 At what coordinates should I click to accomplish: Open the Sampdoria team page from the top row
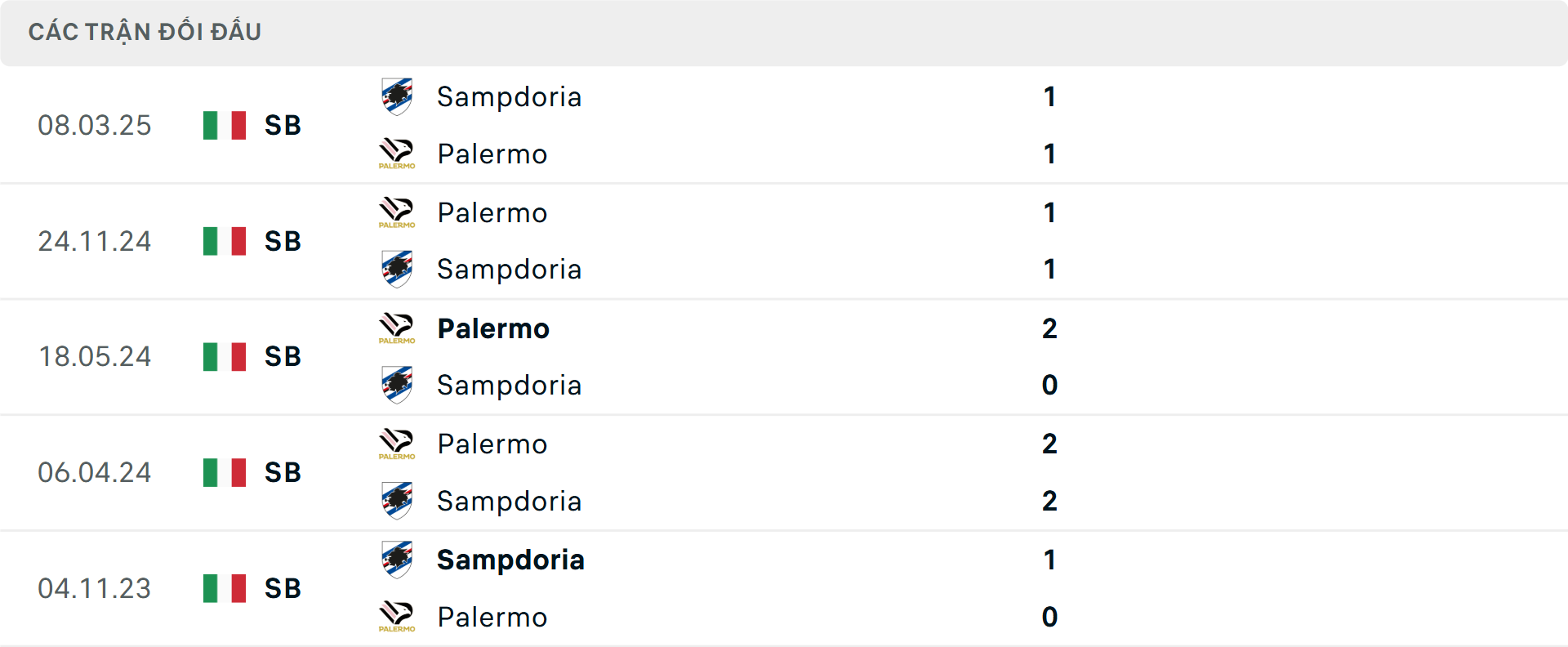tap(510, 96)
